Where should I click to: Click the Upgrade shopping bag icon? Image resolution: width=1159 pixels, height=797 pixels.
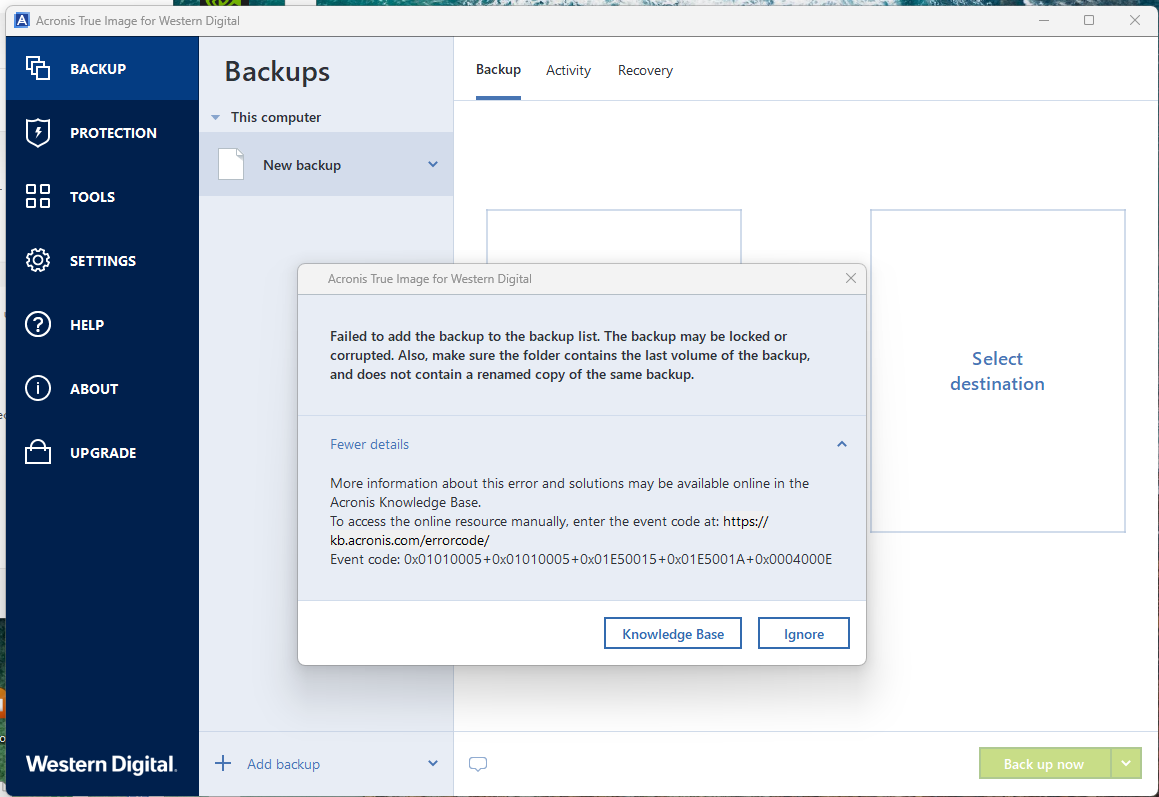(x=38, y=452)
